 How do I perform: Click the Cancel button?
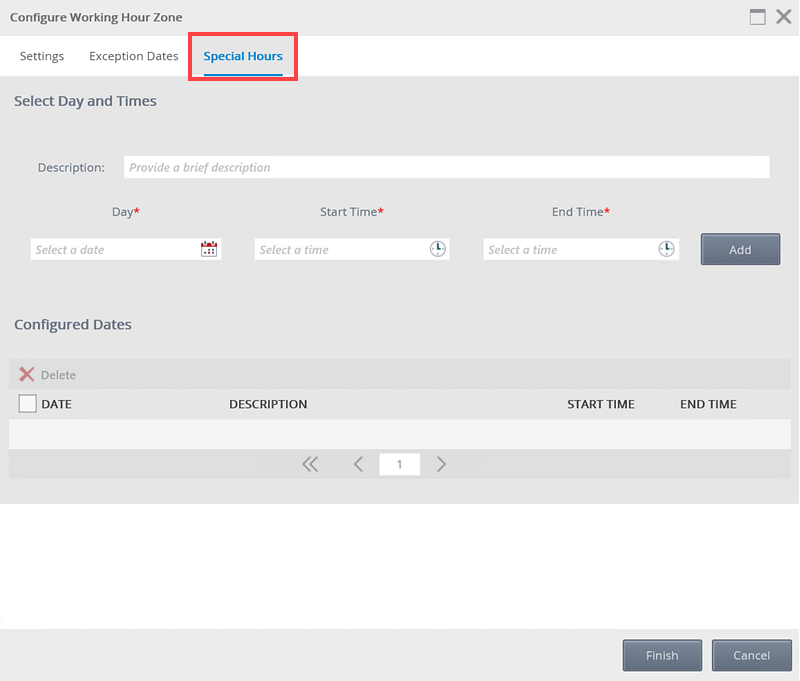[752, 655]
